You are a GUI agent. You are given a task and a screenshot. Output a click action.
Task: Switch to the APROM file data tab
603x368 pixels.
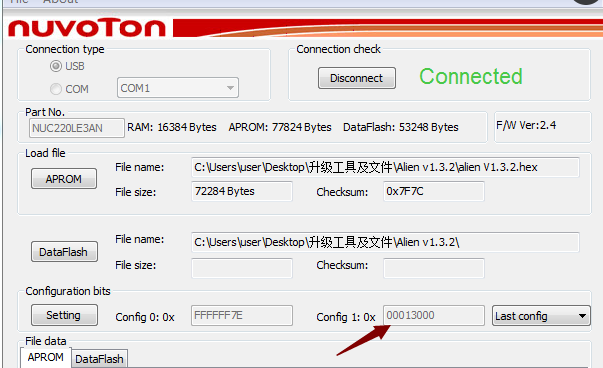pyautogui.click(x=46, y=357)
